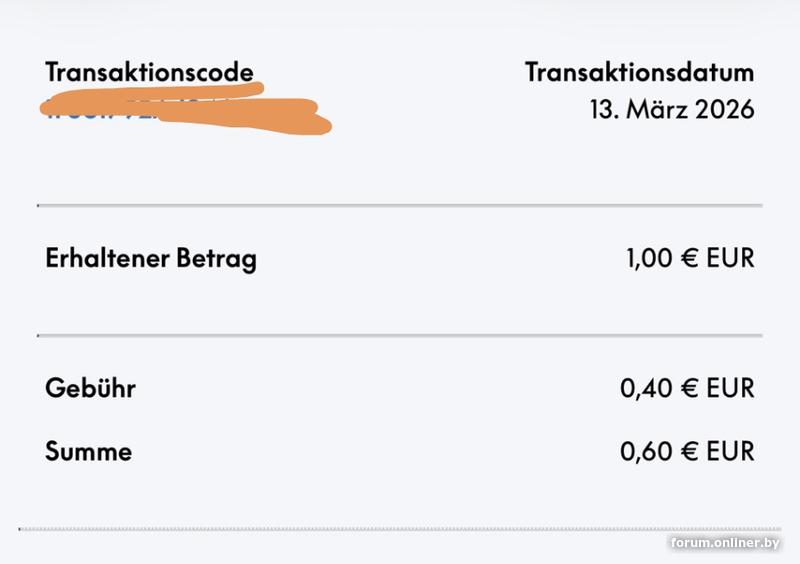Select the Gebühr label

pyautogui.click(x=90, y=388)
